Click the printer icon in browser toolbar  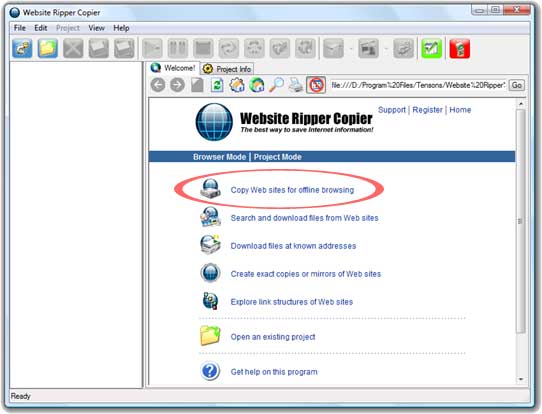point(296,85)
